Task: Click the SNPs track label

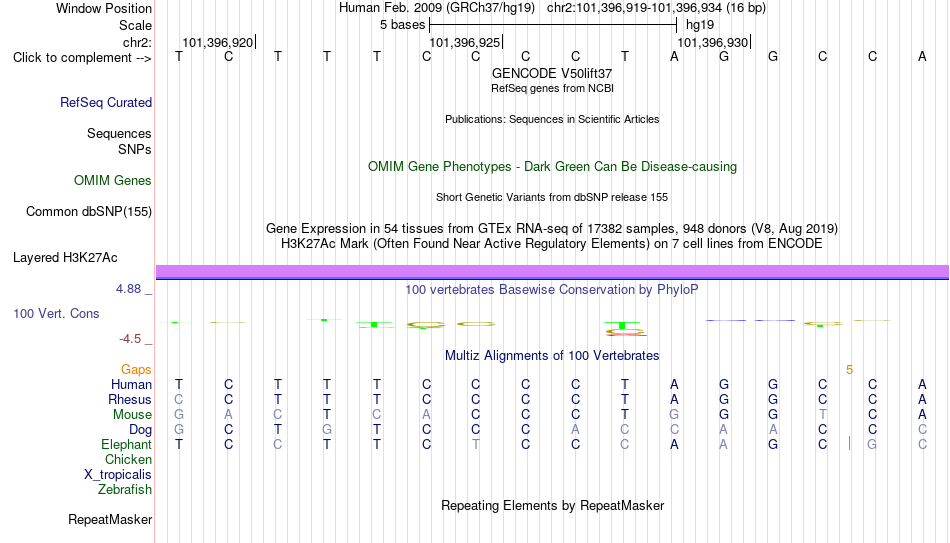Action: [x=135, y=149]
